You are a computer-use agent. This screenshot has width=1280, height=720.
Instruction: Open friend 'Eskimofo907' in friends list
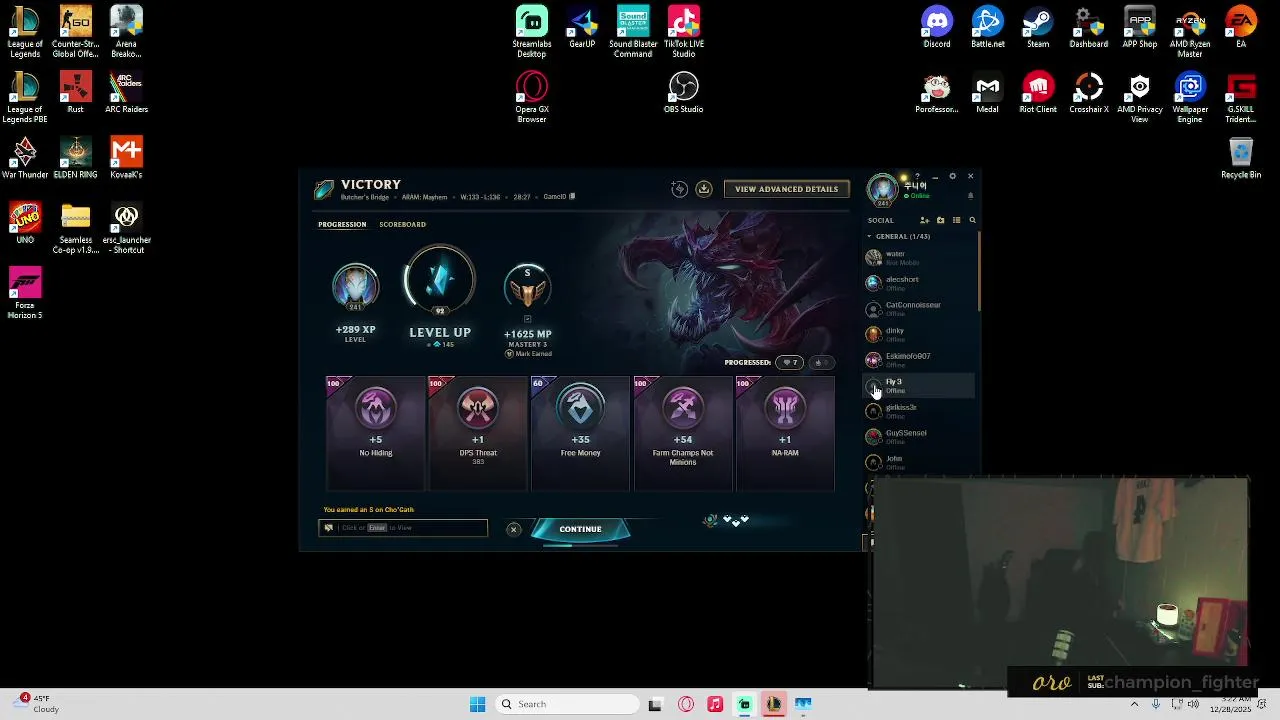click(x=919, y=360)
